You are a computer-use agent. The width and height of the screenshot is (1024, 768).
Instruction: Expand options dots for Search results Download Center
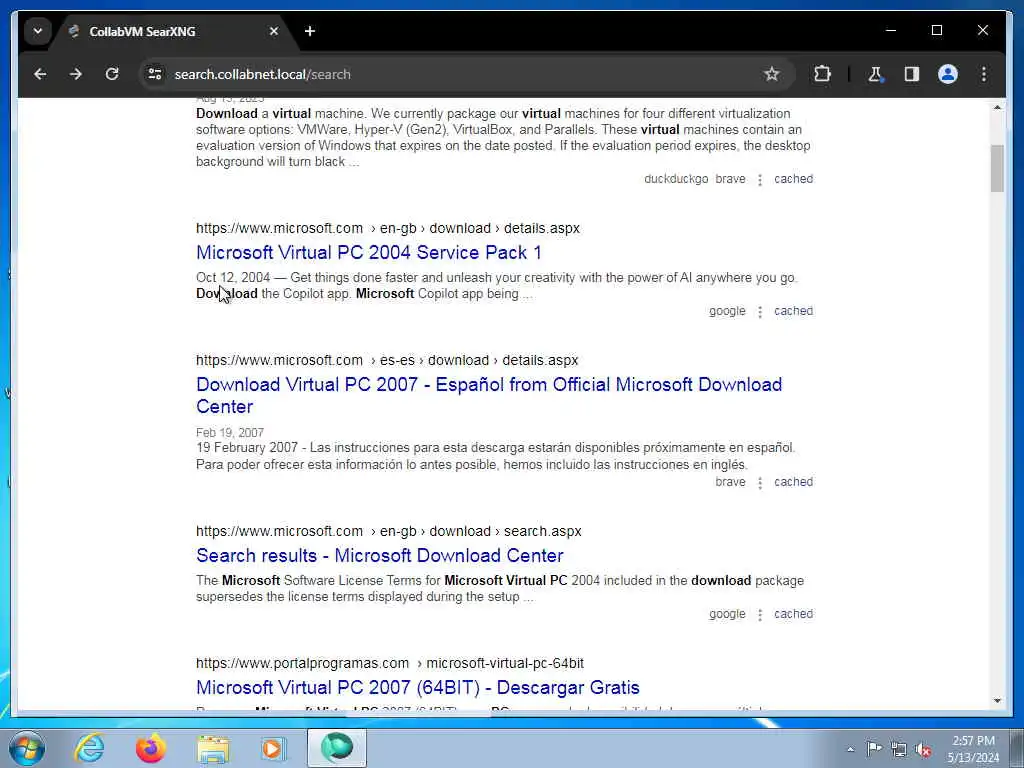pos(760,615)
